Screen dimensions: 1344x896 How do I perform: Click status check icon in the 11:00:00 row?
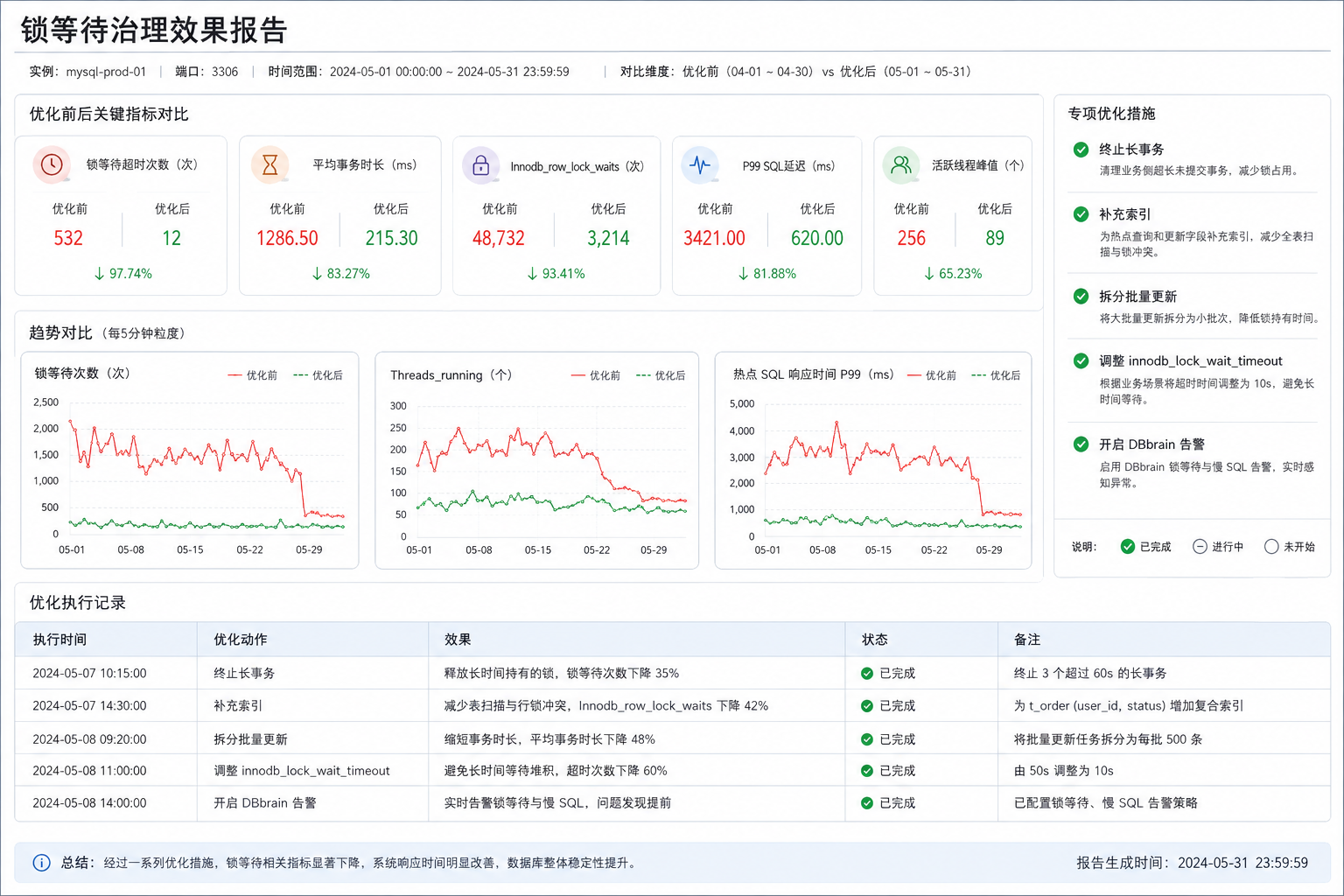pos(867,771)
